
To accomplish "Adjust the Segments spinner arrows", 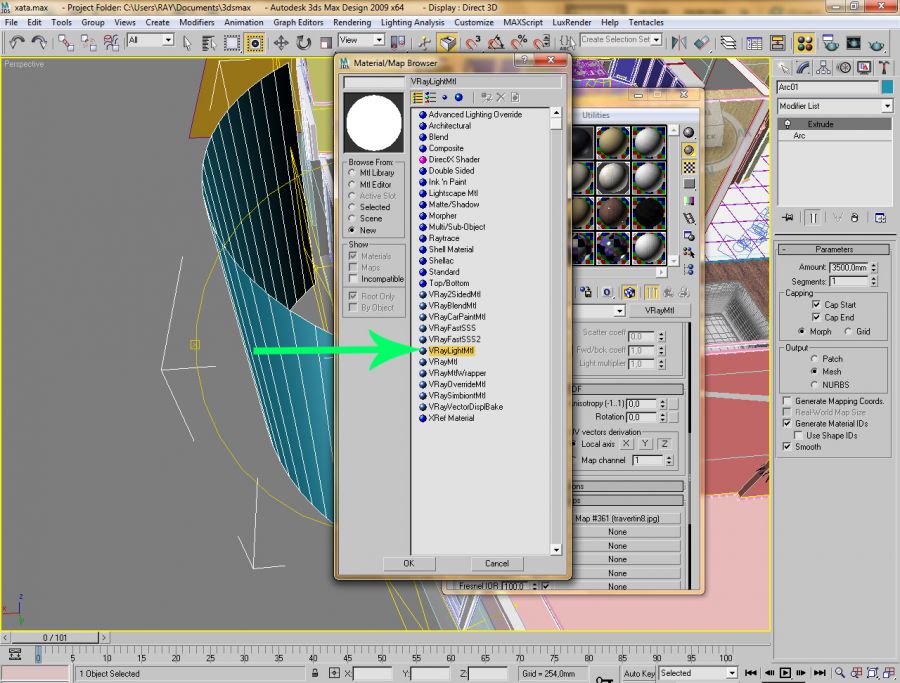I will [x=874, y=281].
